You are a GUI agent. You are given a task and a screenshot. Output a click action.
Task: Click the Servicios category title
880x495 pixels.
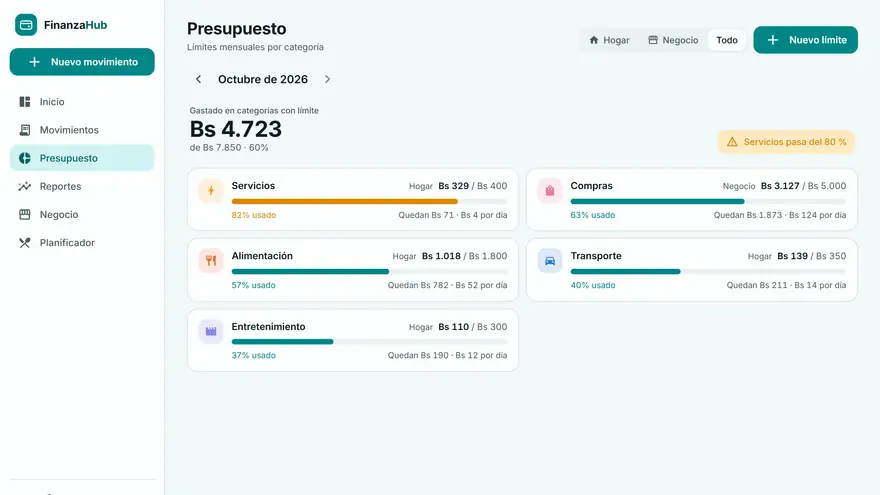pos(253,186)
